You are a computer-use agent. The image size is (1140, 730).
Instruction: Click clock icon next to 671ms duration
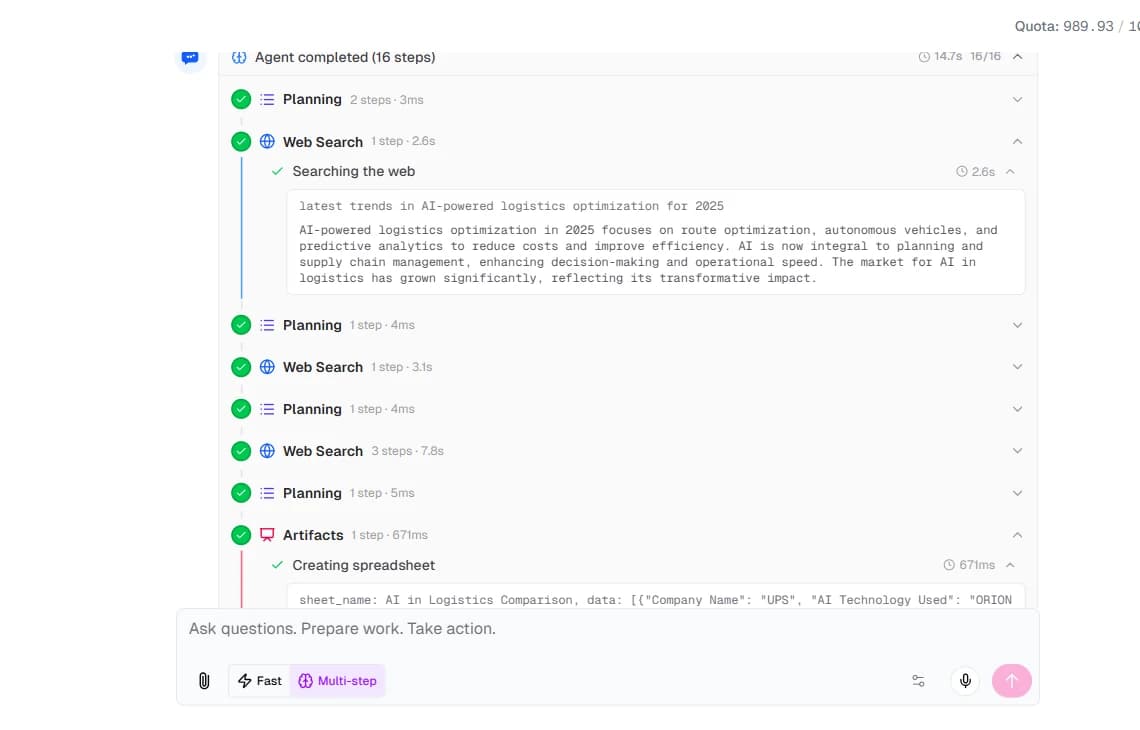[949, 565]
